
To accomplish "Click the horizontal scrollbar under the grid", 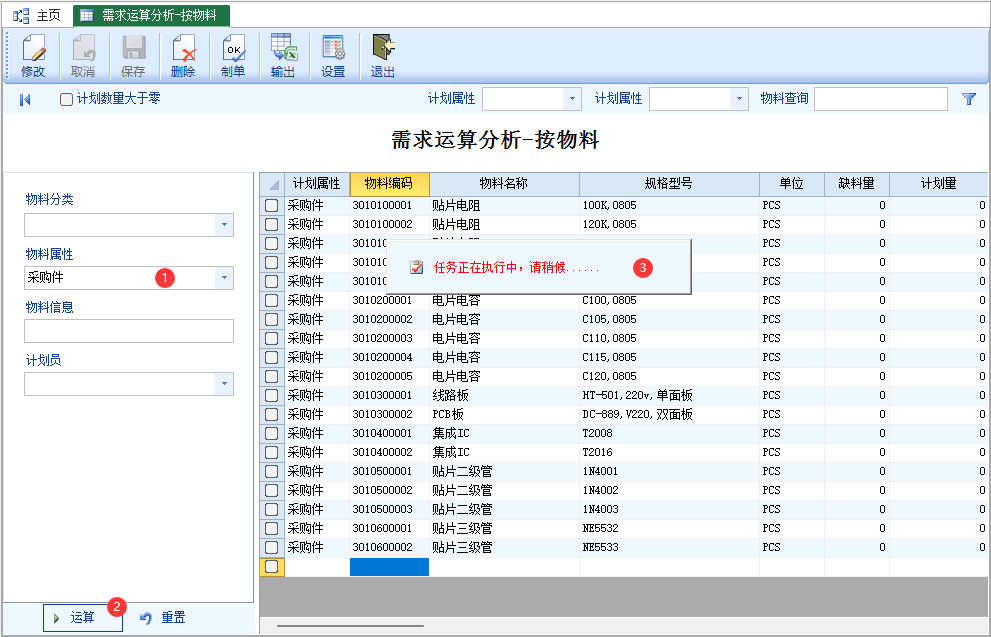I will (351, 626).
